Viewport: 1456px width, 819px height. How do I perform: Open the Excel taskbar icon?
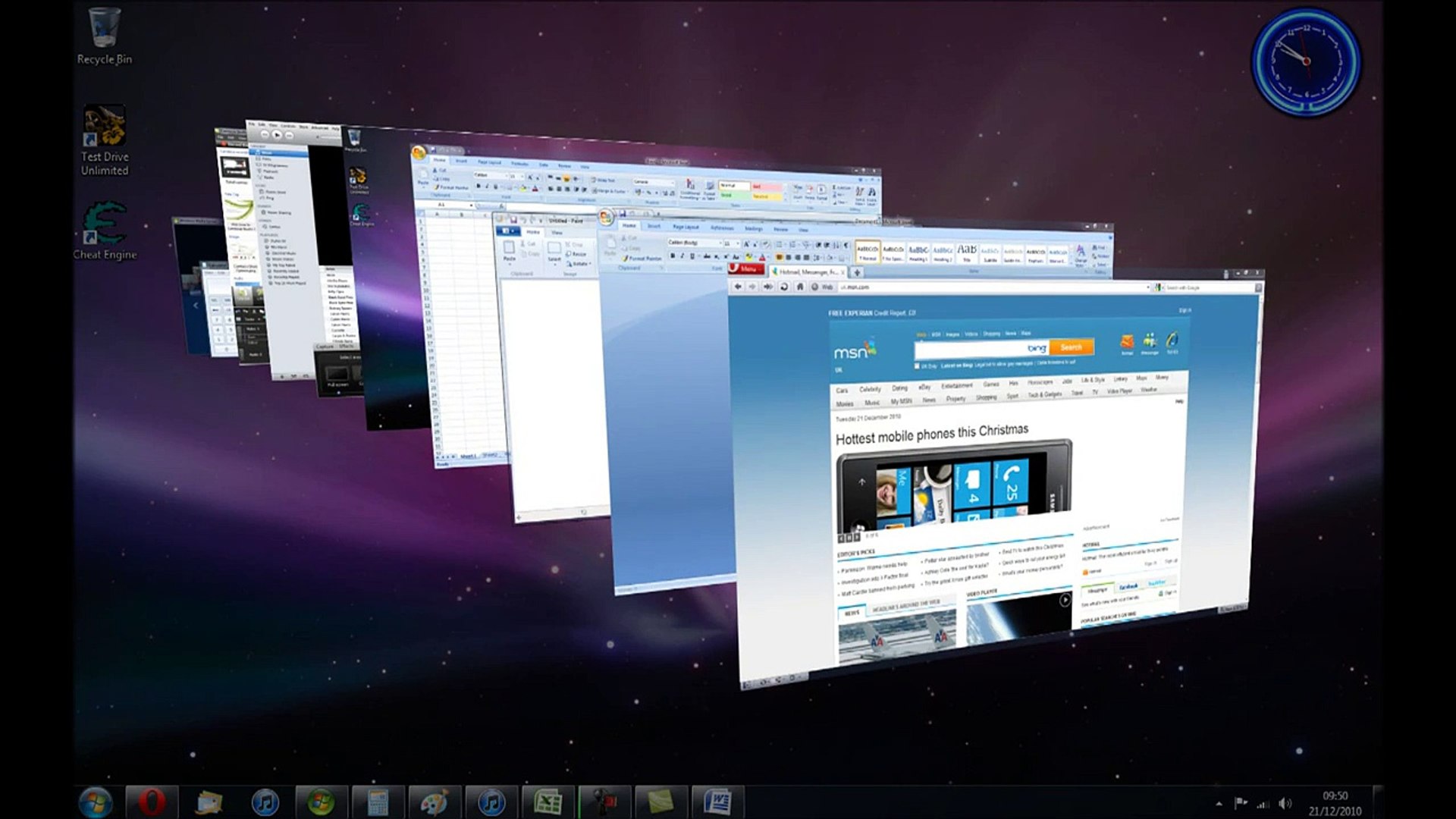[x=548, y=802]
